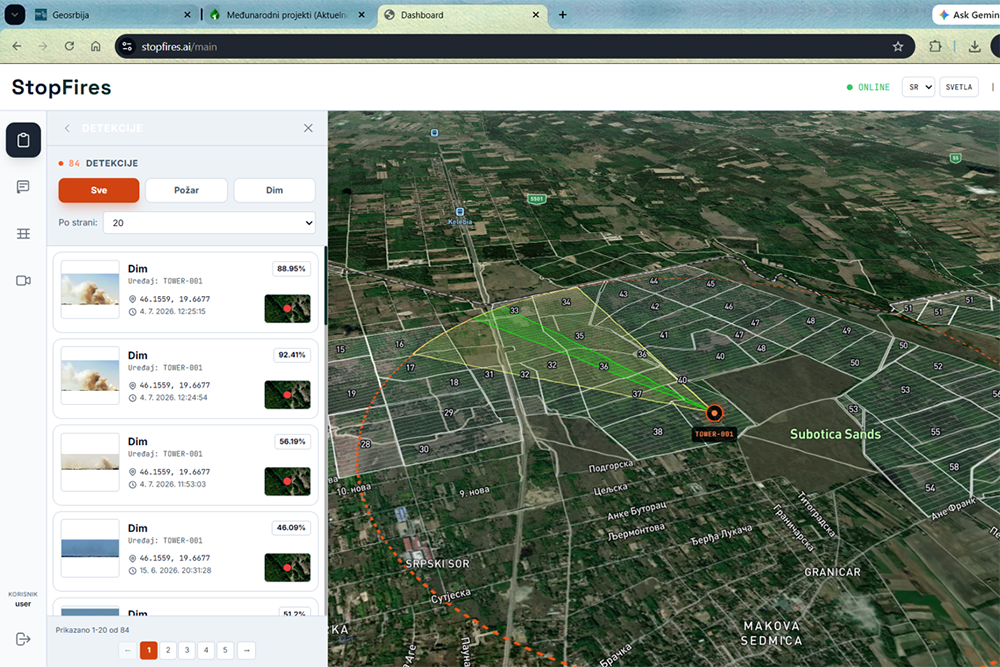Go to page 2 of detections
Viewport: 1000px width, 667px height.
click(x=168, y=650)
